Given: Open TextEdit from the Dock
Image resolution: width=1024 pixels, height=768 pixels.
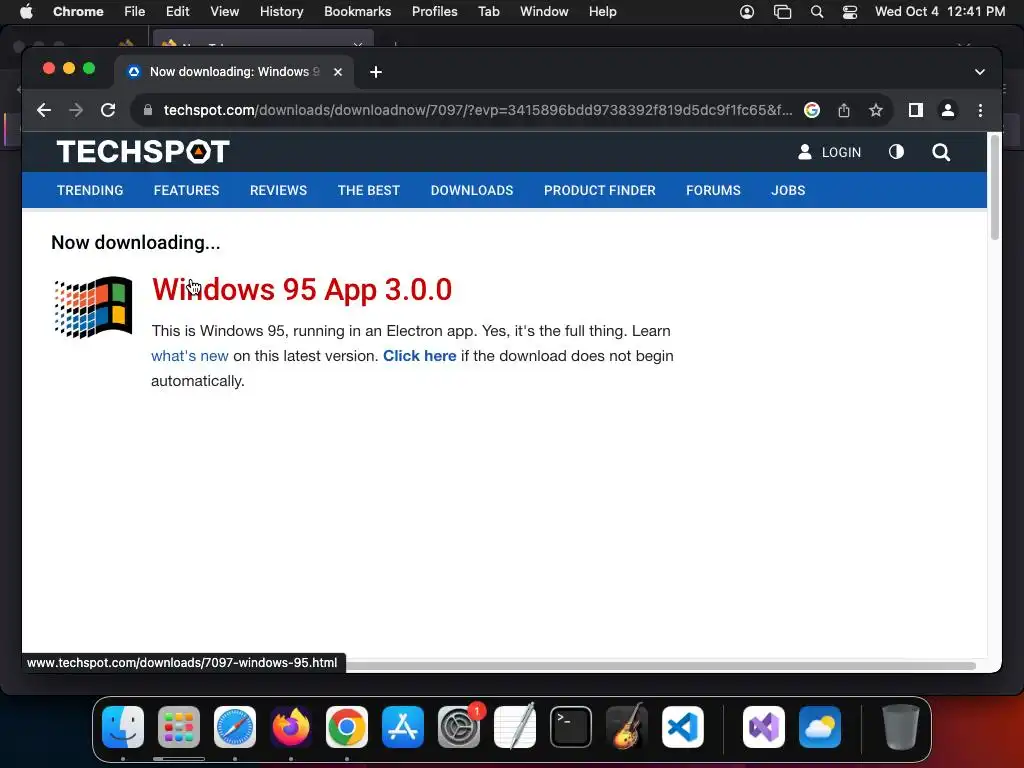Looking at the screenshot, I should pos(515,727).
